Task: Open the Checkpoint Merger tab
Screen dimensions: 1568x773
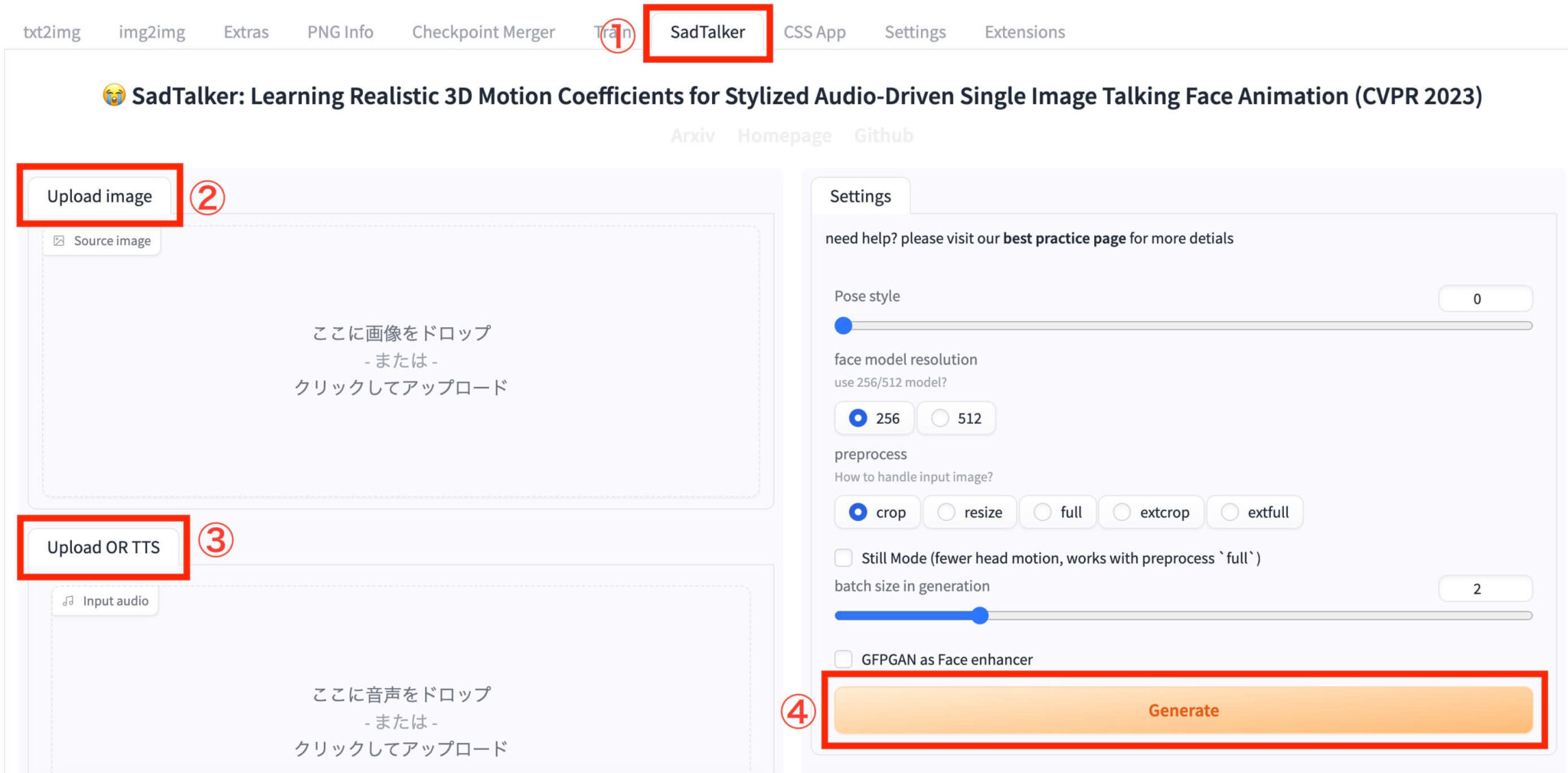Action: coord(482,31)
